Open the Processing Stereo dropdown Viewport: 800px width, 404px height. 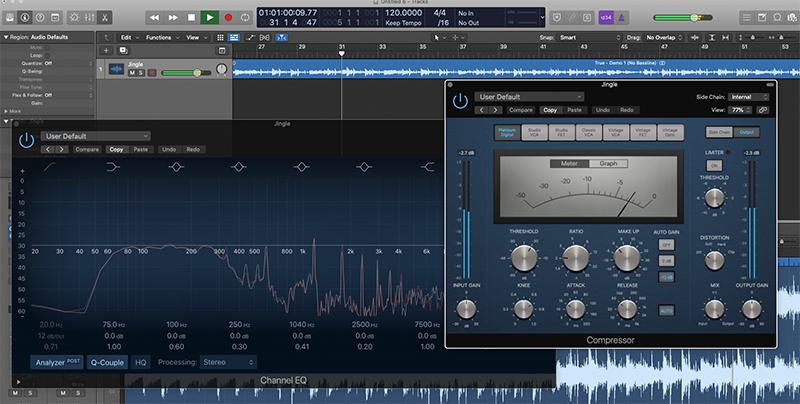228,362
